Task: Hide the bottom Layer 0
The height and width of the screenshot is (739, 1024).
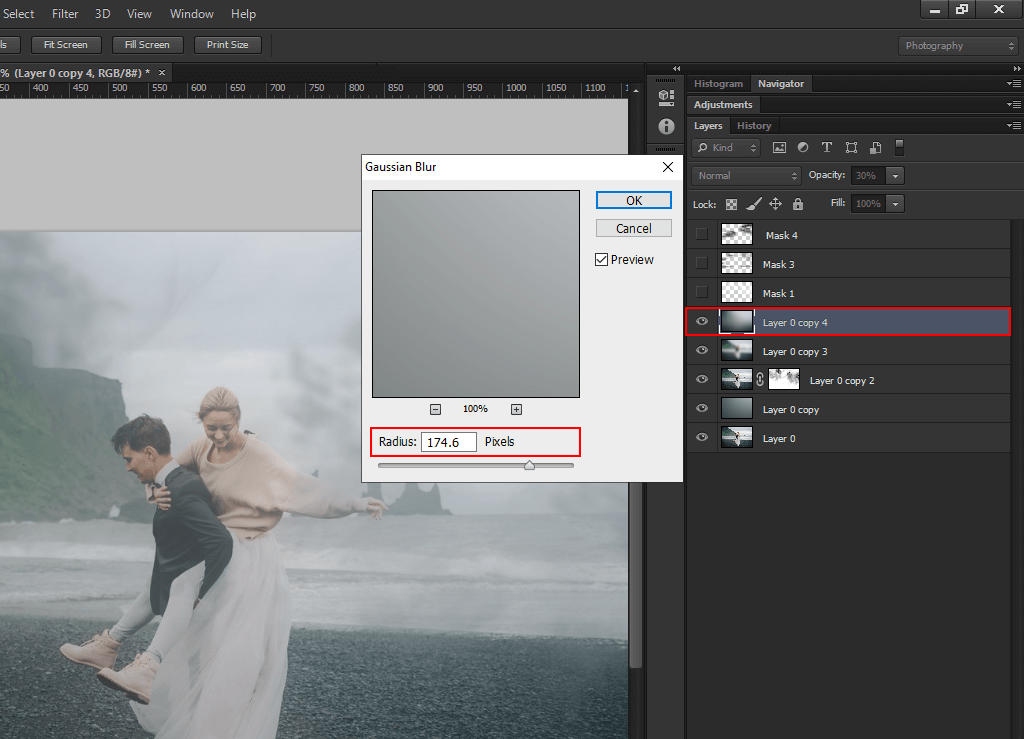Action: pos(702,437)
